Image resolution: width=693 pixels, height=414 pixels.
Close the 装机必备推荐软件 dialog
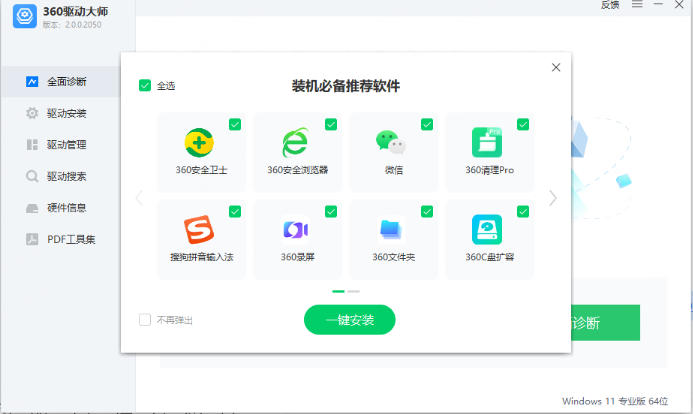coord(556,67)
